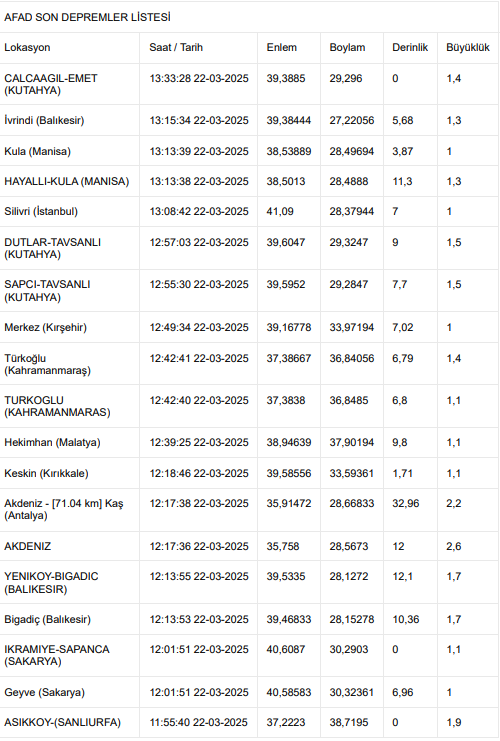
Task: Select the ASIKKOY-(SANLIURFA) row
Action: coord(250,723)
